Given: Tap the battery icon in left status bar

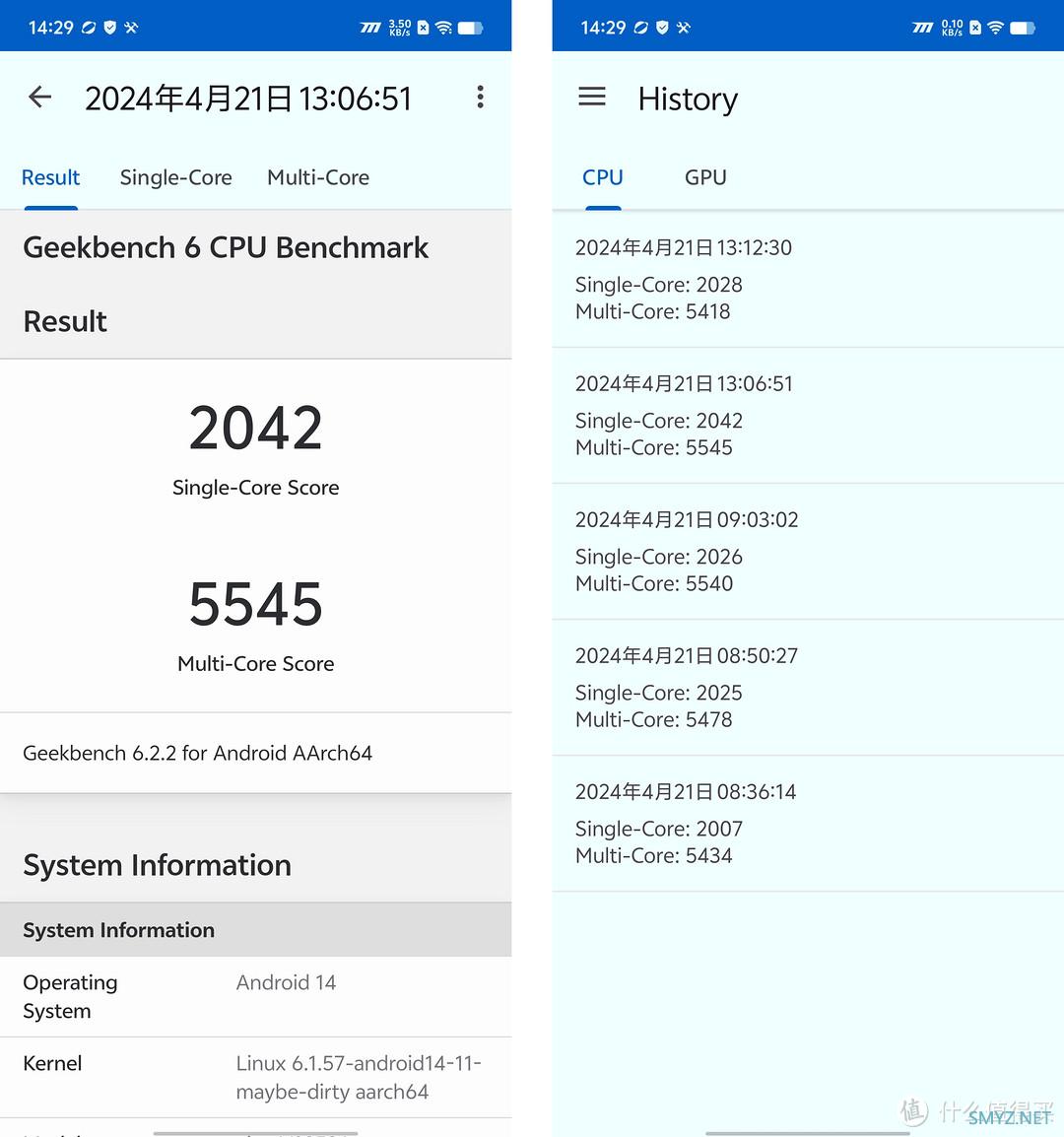Looking at the screenshot, I should (x=470, y=28).
